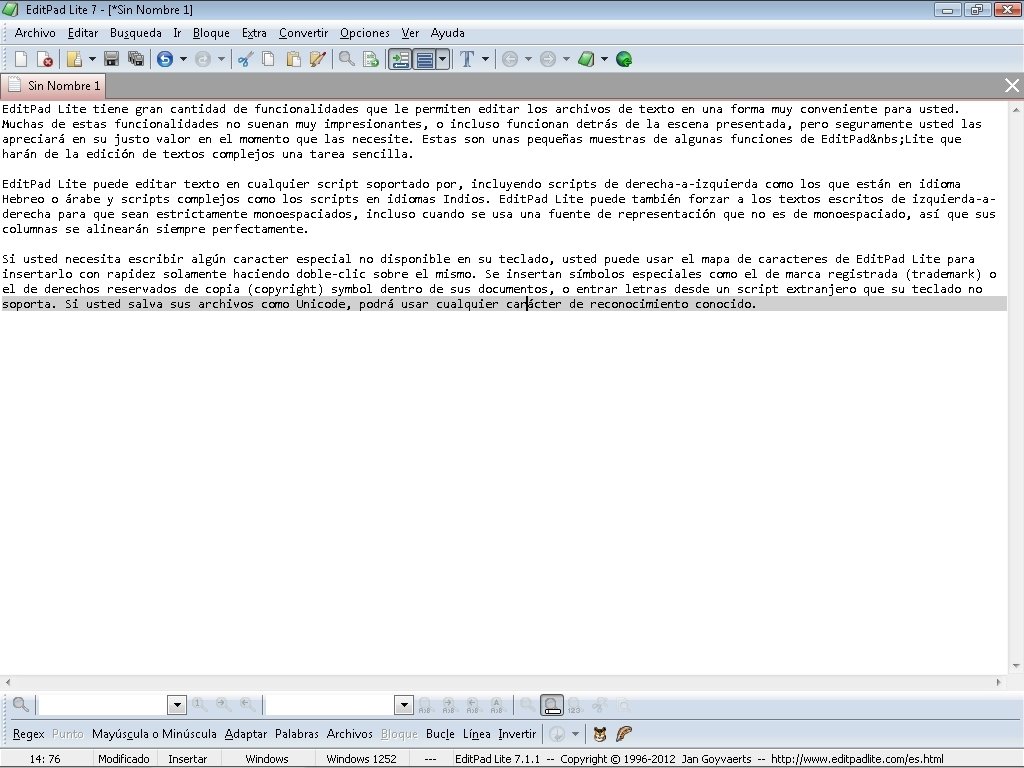Expand the green notepad dropdown arrow
This screenshot has height=768, width=1024.
point(604,59)
